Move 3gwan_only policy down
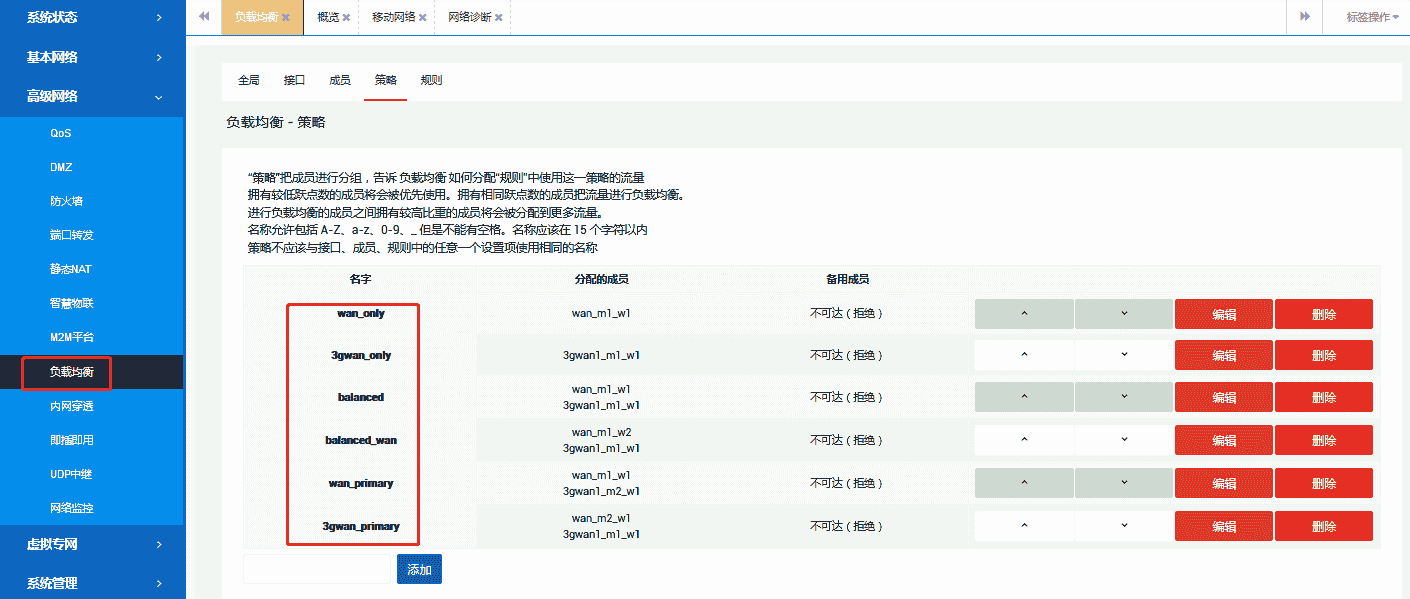 pyautogui.click(x=1124, y=355)
